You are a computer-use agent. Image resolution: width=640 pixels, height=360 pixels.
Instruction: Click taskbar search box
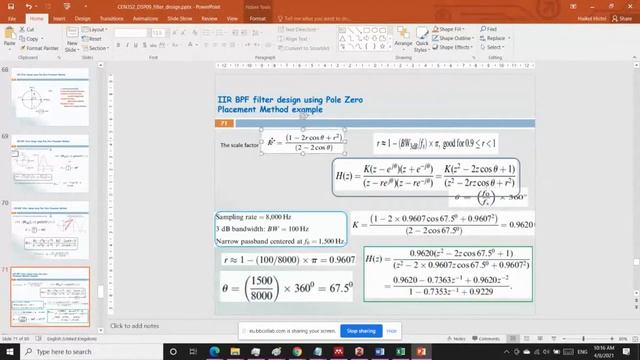point(91,351)
